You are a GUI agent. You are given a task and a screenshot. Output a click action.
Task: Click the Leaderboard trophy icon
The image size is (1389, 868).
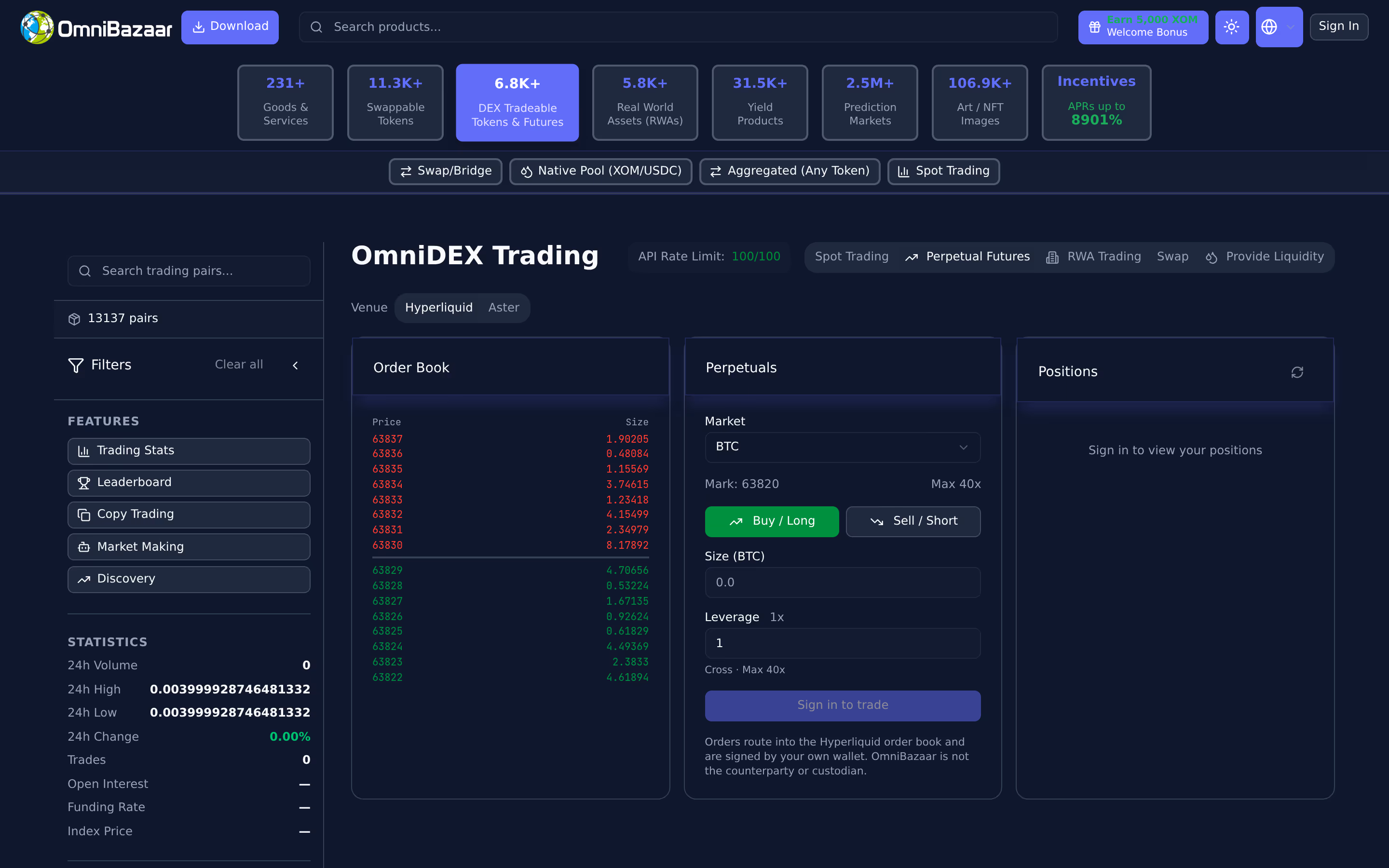coord(84,483)
